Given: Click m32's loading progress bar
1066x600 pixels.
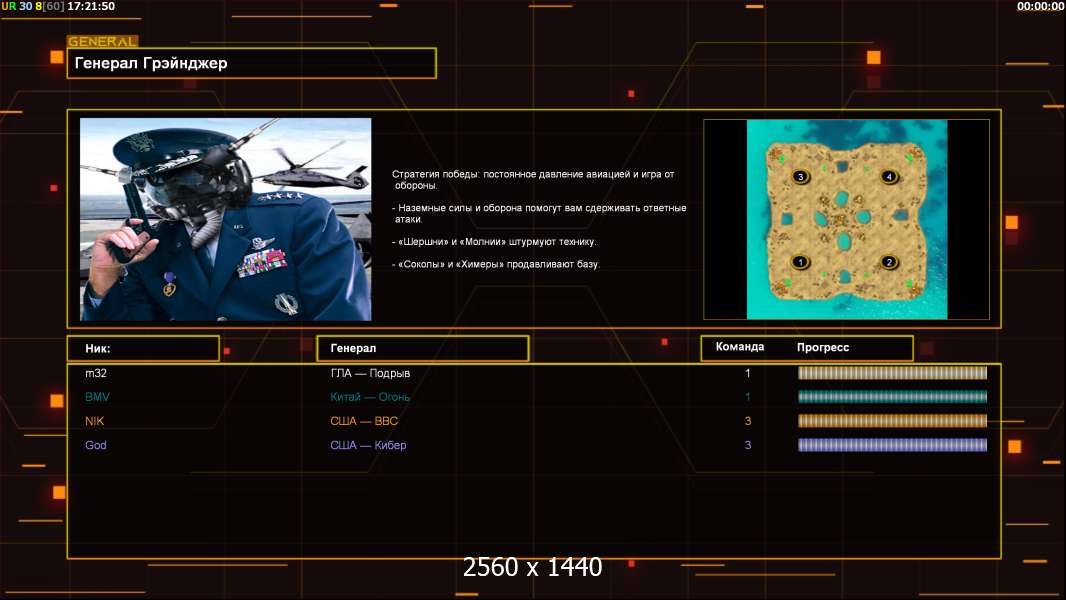Looking at the screenshot, I should coord(892,373).
